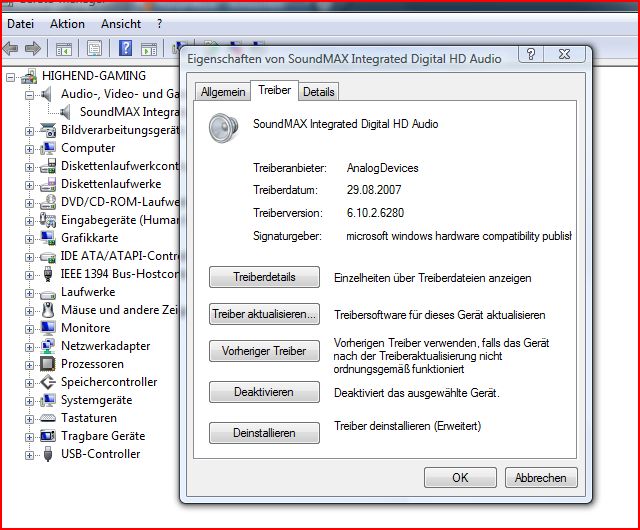
Task: Click the Tragbare Geräte icon
Action: click(x=48, y=436)
